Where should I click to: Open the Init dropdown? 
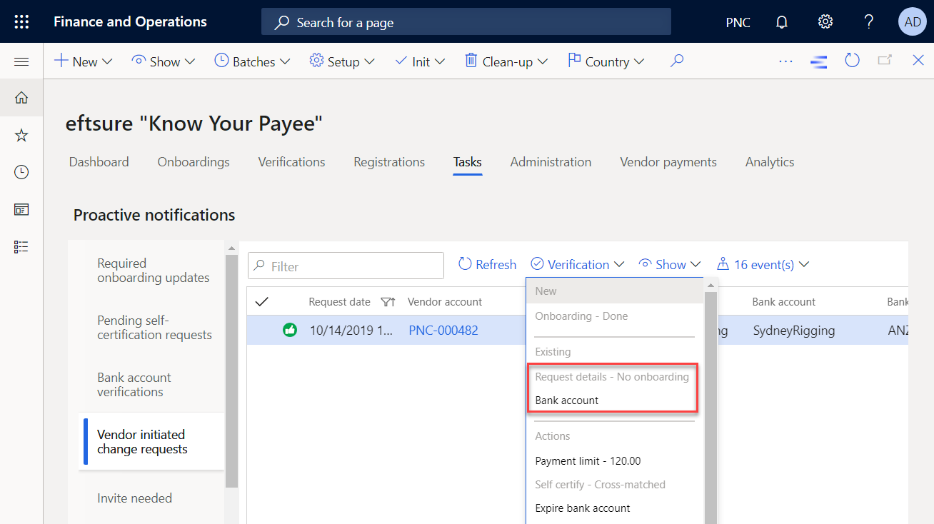420,62
